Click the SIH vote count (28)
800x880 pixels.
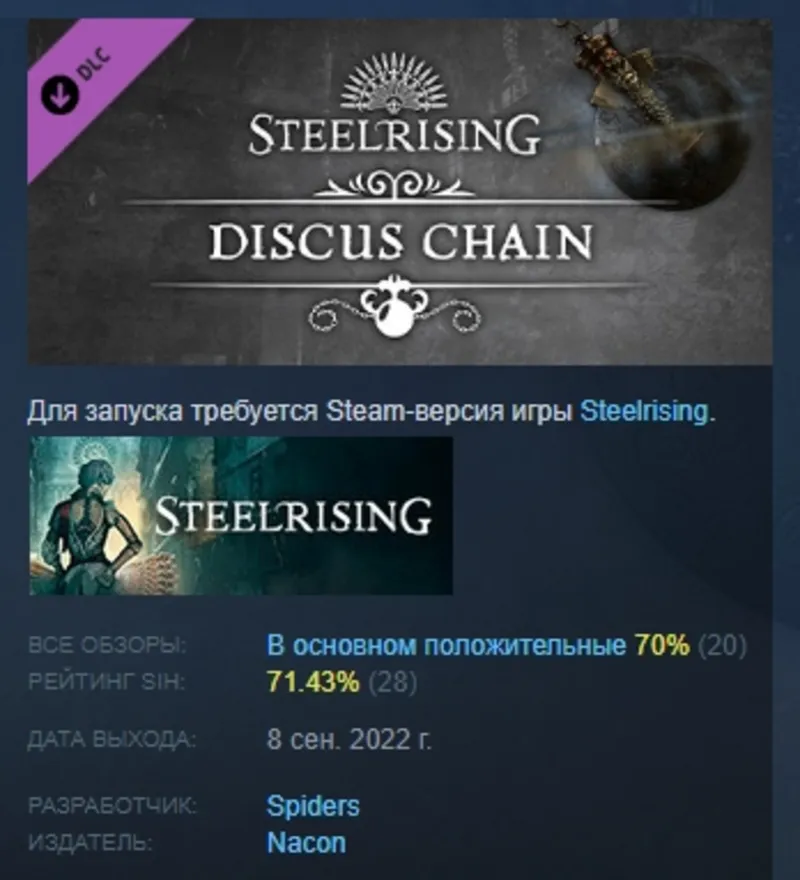[392, 682]
